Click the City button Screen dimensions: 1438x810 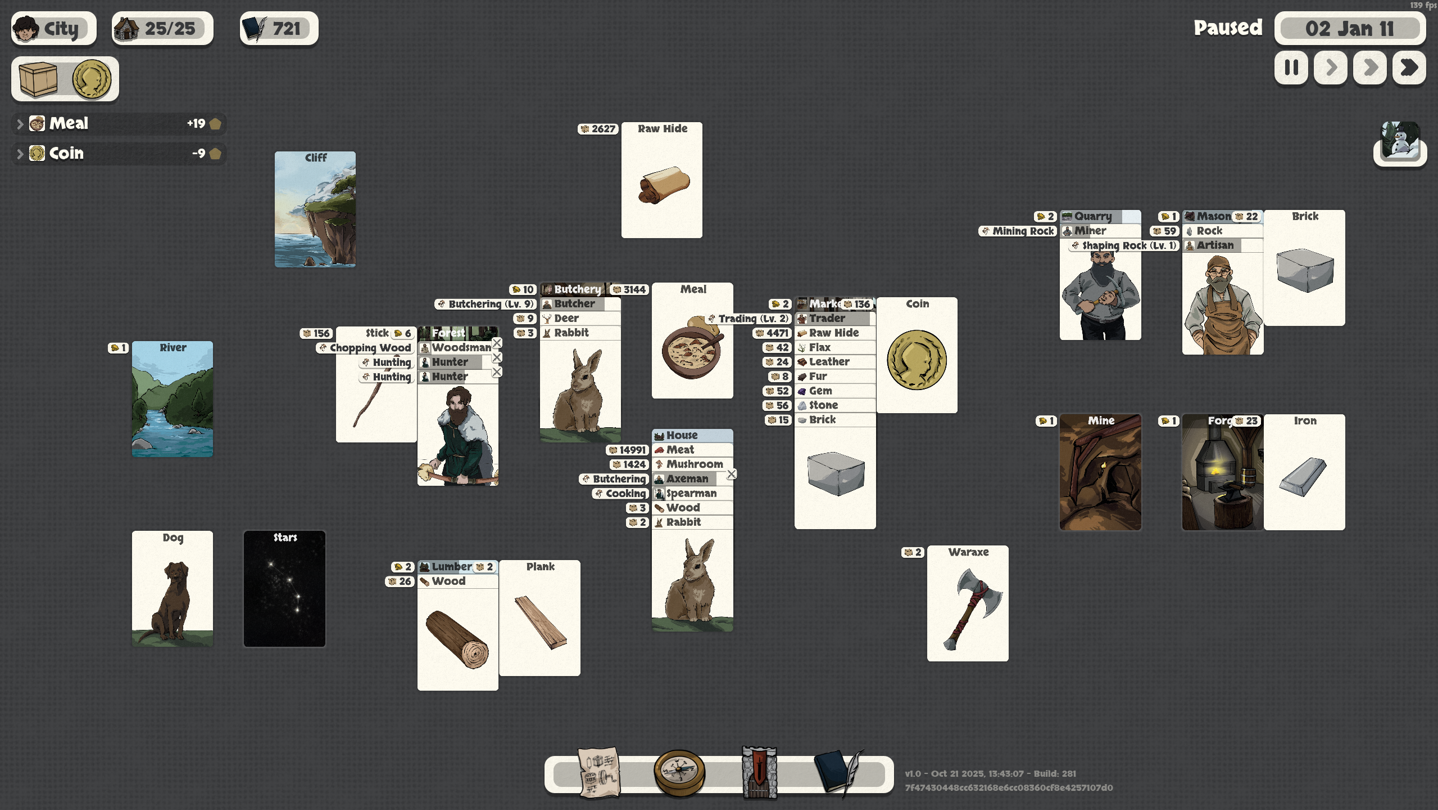click(54, 29)
